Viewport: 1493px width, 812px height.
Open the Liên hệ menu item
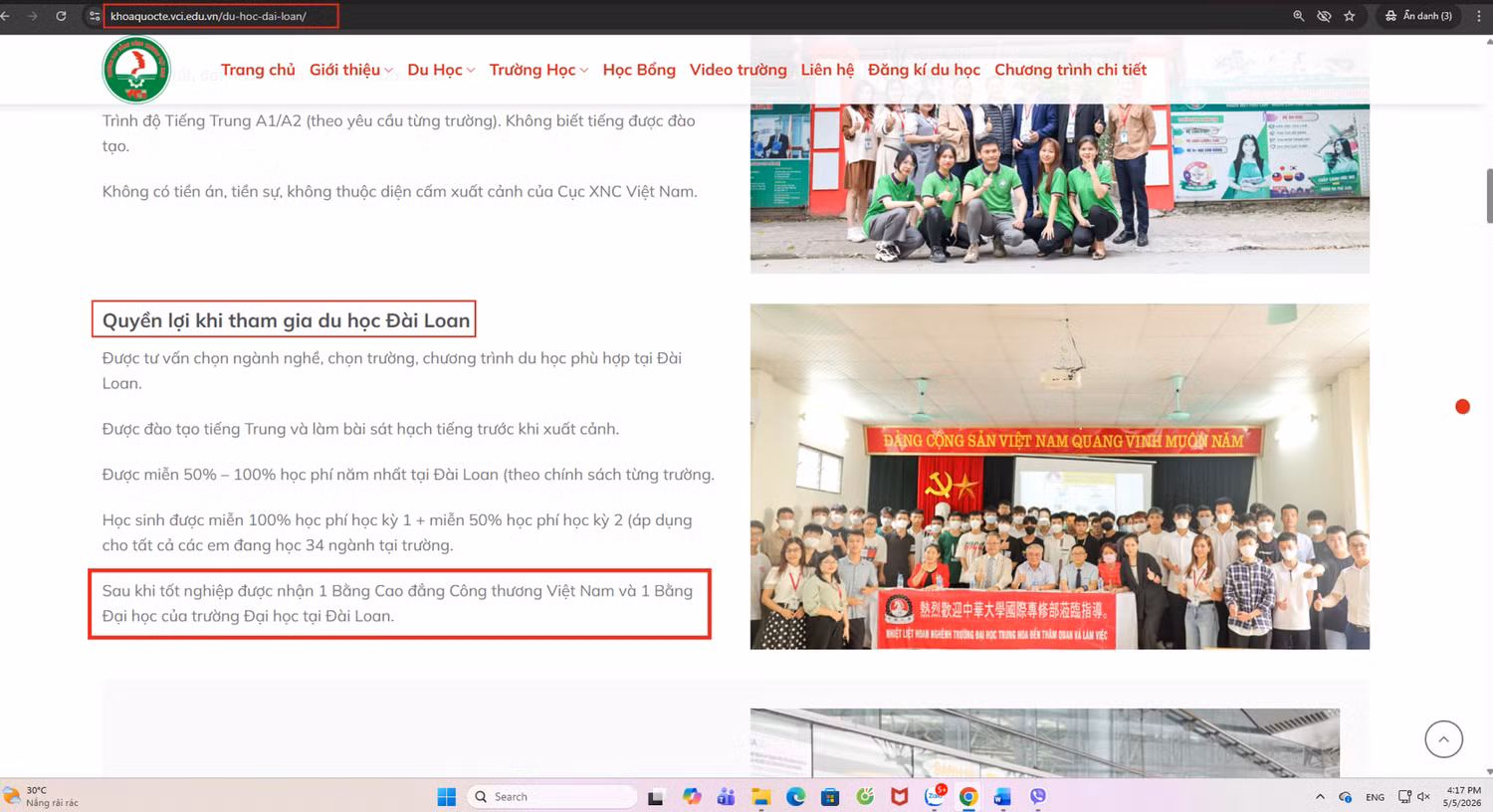click(x=827, y=70)
